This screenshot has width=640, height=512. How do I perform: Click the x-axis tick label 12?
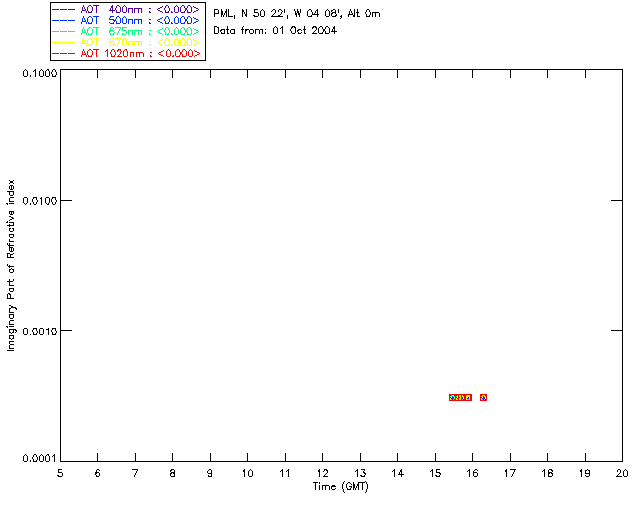pos(322,473)
